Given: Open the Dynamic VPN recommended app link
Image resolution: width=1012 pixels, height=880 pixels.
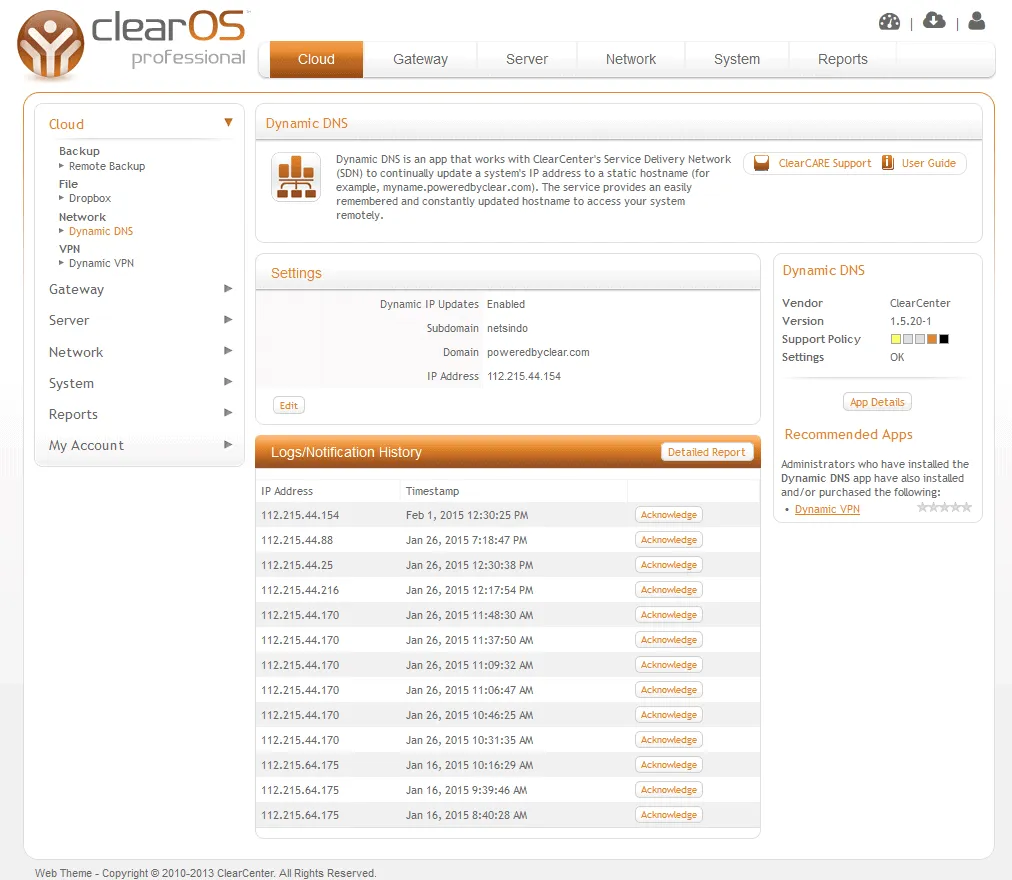Looking at the screenshot, I should [x=827, y=509].
